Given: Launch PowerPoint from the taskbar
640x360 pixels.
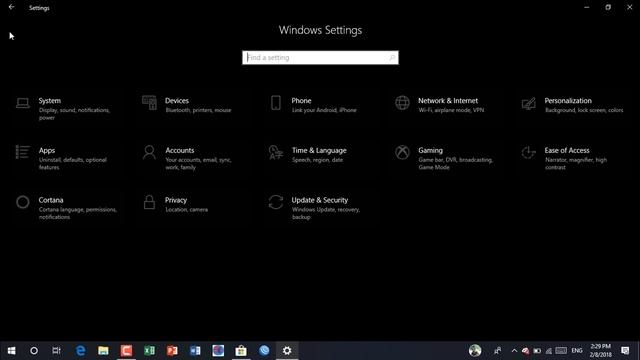Looking at the screenshot, I should coord(172,351).
